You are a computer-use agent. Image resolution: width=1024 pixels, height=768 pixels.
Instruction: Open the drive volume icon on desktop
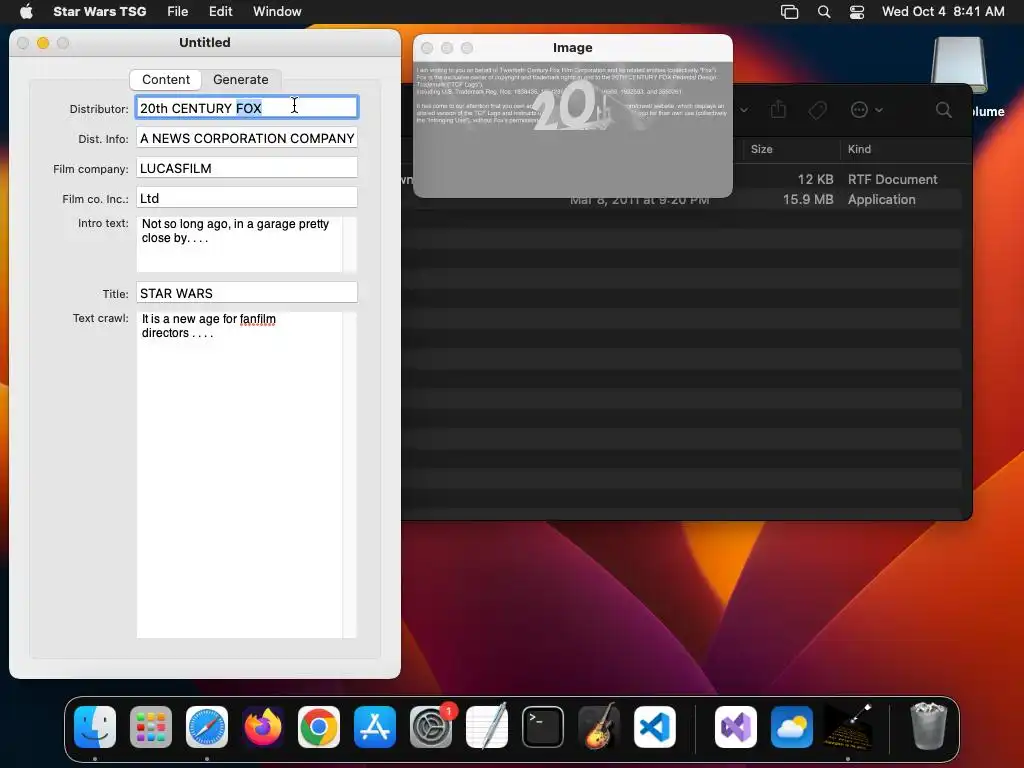tap(959, 65)
